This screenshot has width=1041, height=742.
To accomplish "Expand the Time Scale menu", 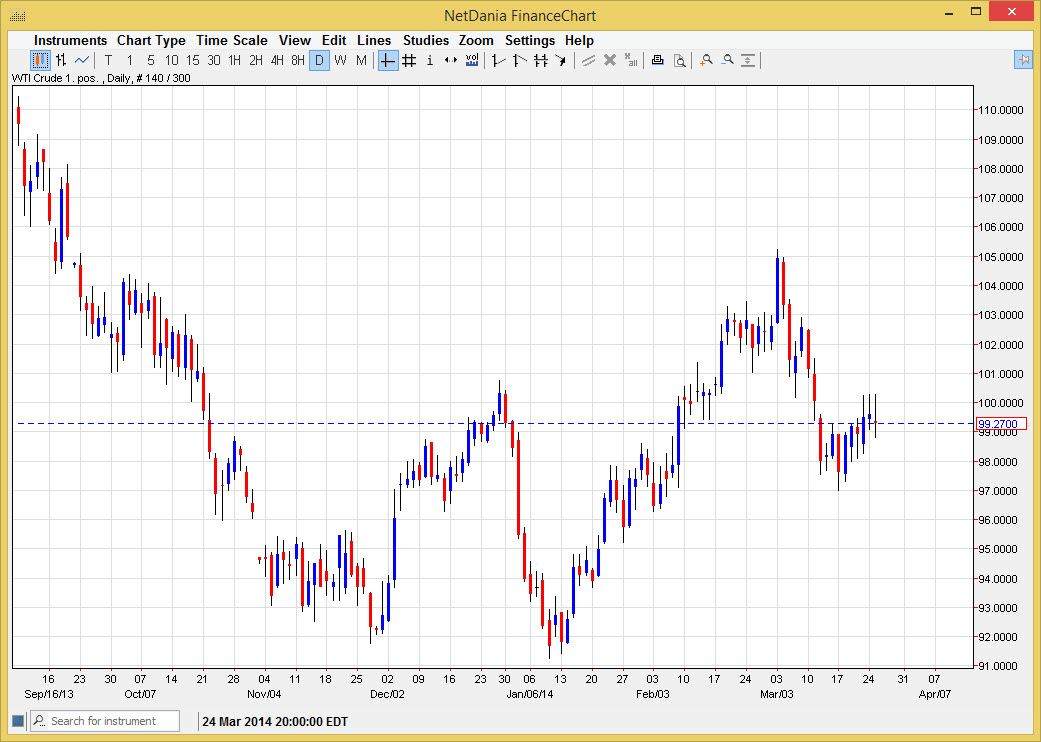I will [232, 40].
